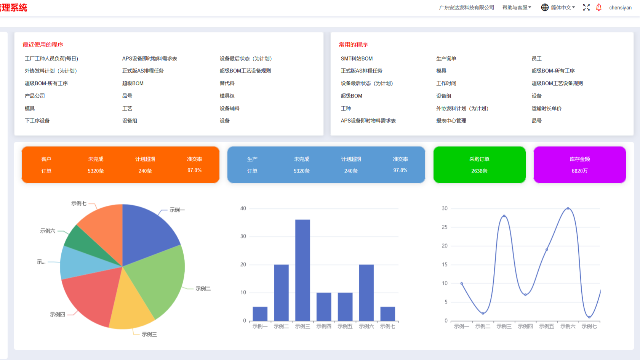
Task: Click the 示例二 bar in bar chart
Action: (281, 293)
